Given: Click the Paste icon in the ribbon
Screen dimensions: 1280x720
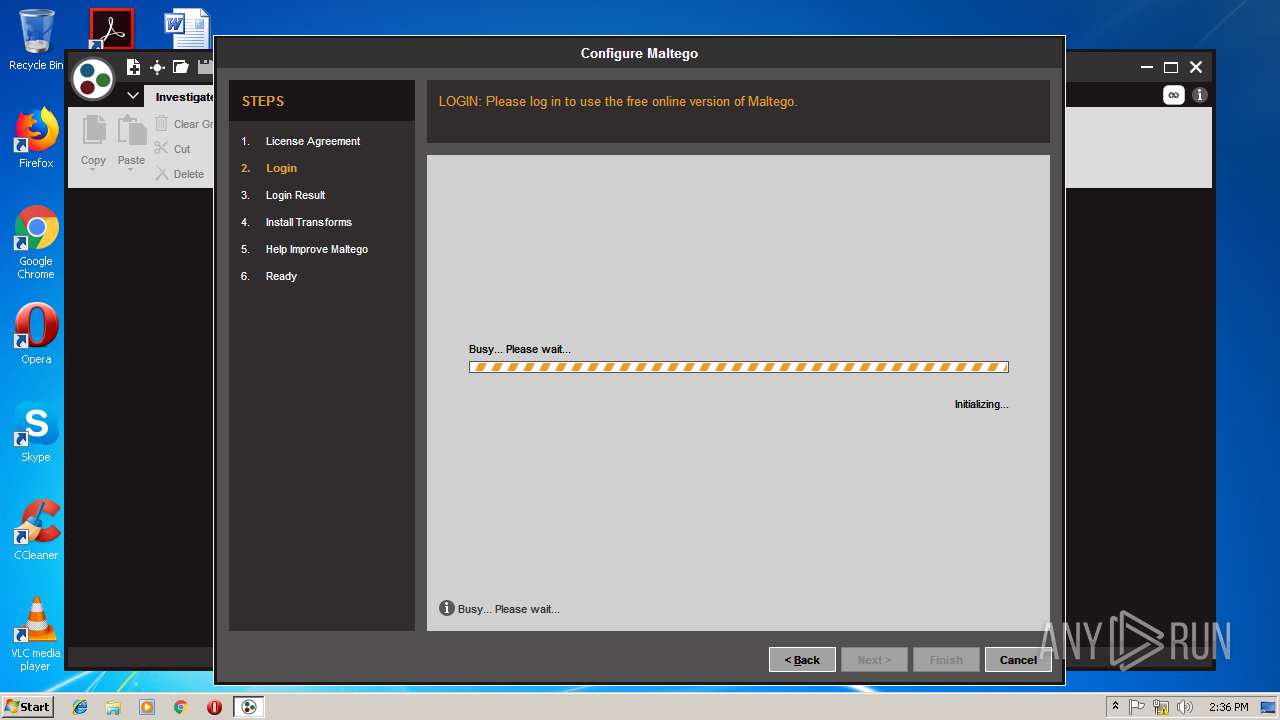Looking at the screenshot, I should pyautogui.click(x=131, y=130).
